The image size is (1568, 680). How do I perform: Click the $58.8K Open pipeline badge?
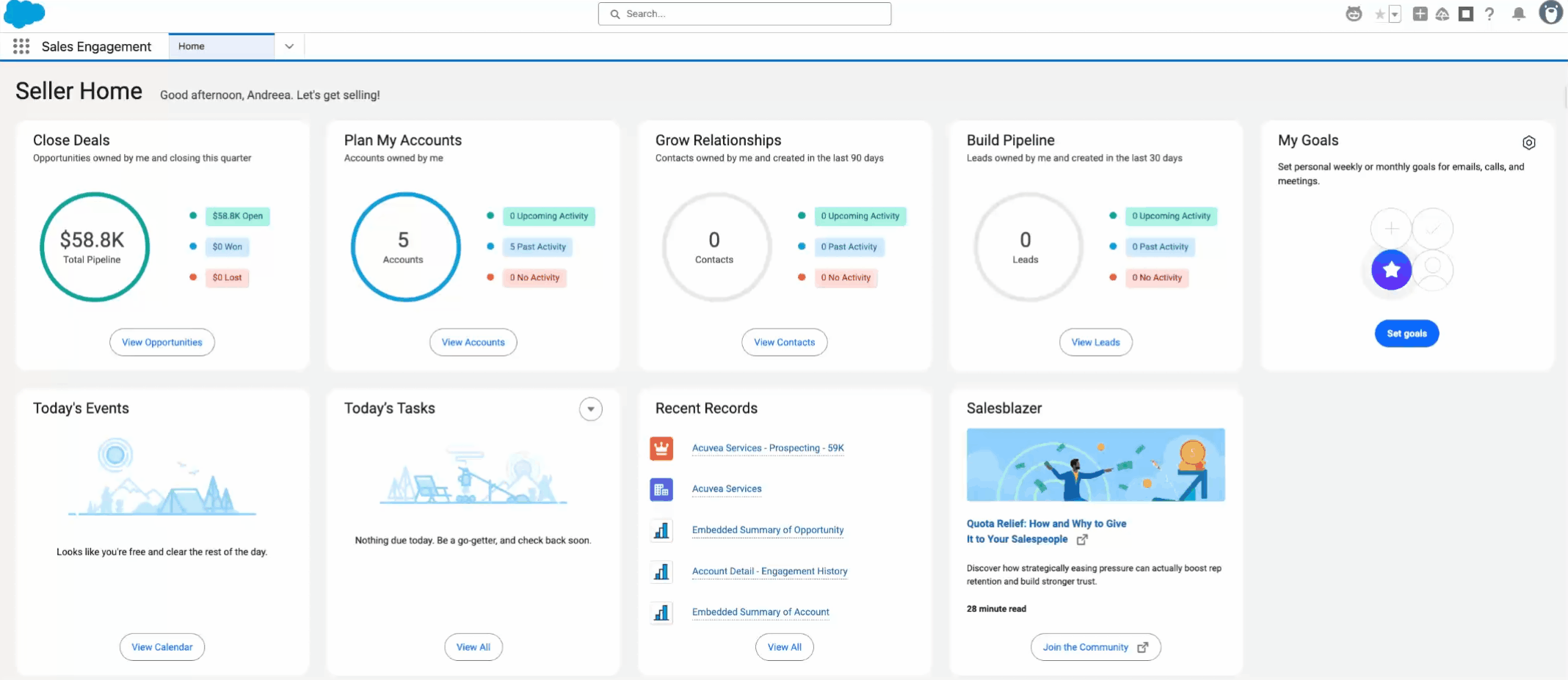click(x=237, y=216)
